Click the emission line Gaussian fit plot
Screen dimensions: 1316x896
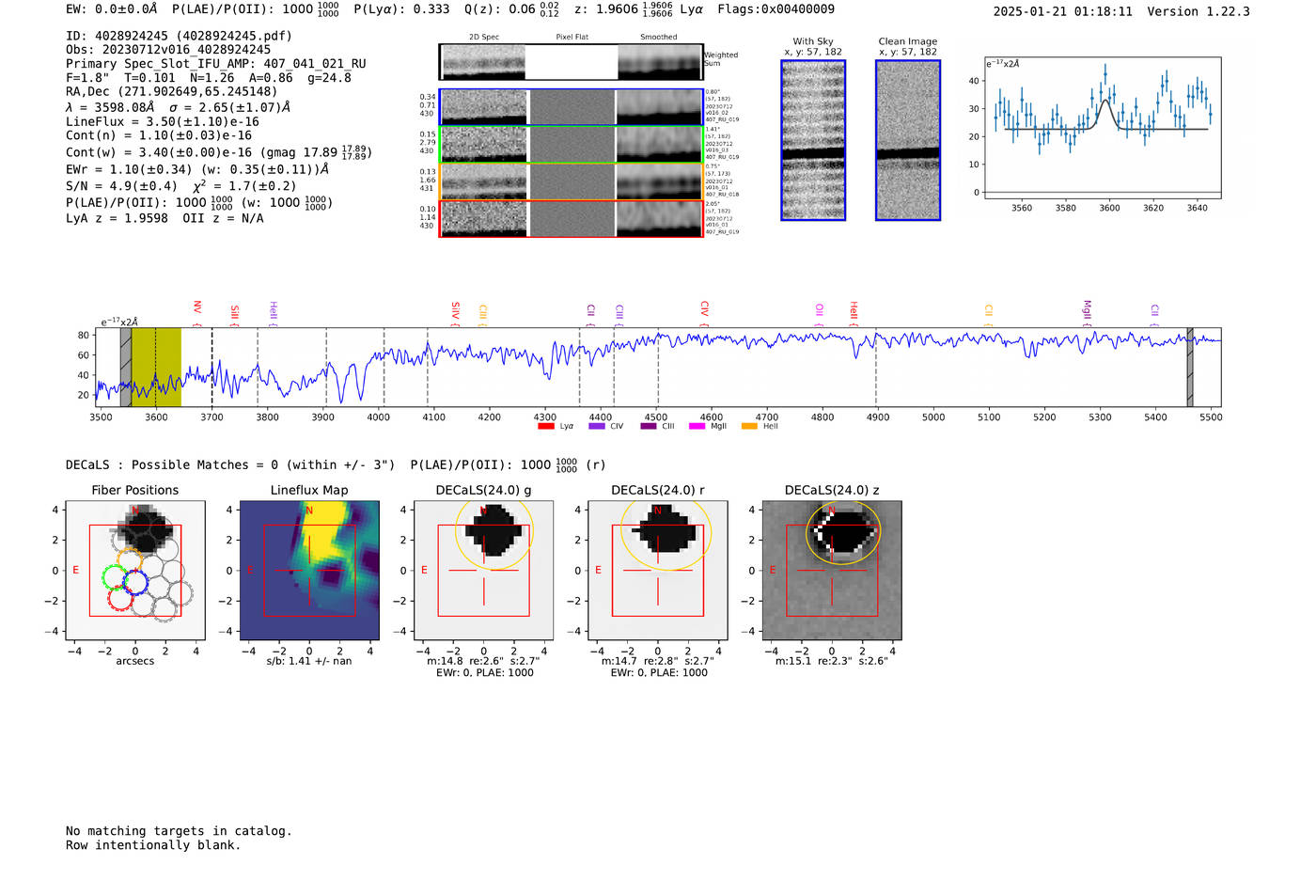tap(1102, 128)
